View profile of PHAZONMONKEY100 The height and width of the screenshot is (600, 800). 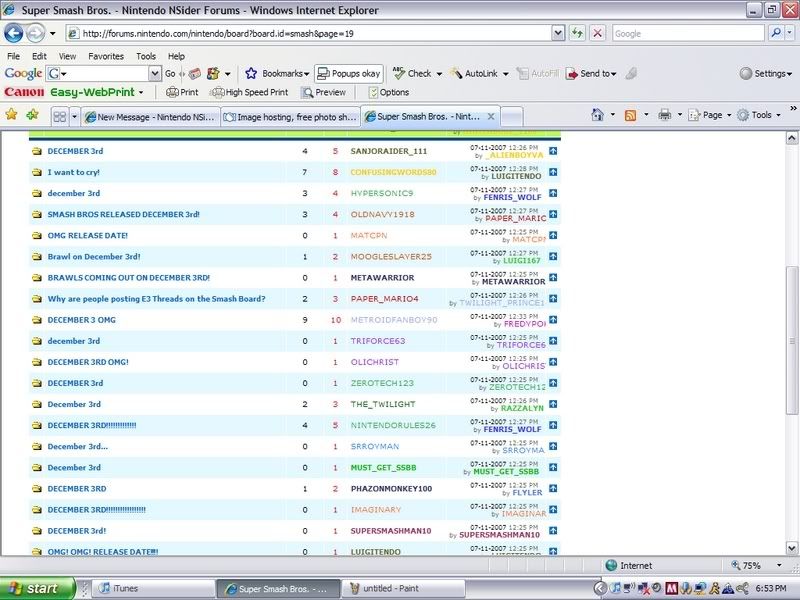pyautogui.click(x=391, y=489)
